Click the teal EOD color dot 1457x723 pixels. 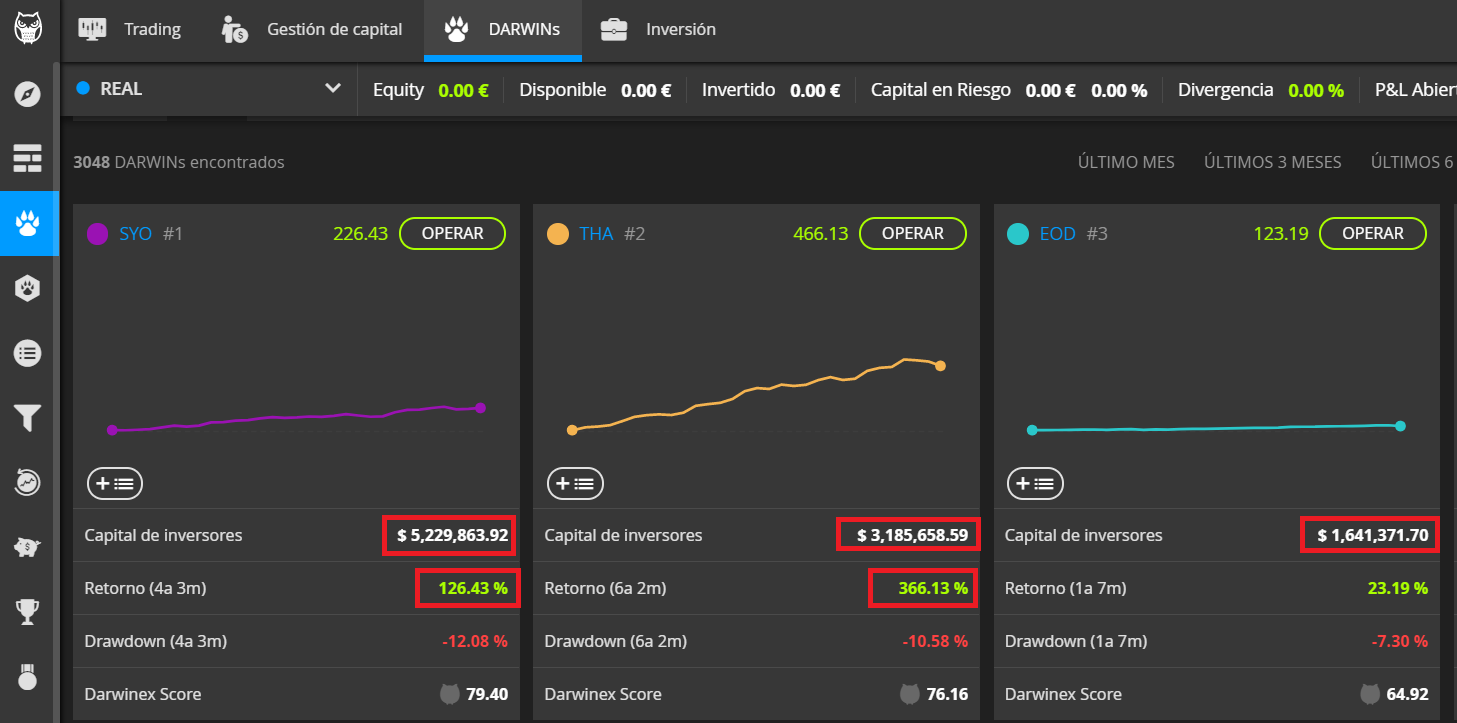coord(1017,234)
